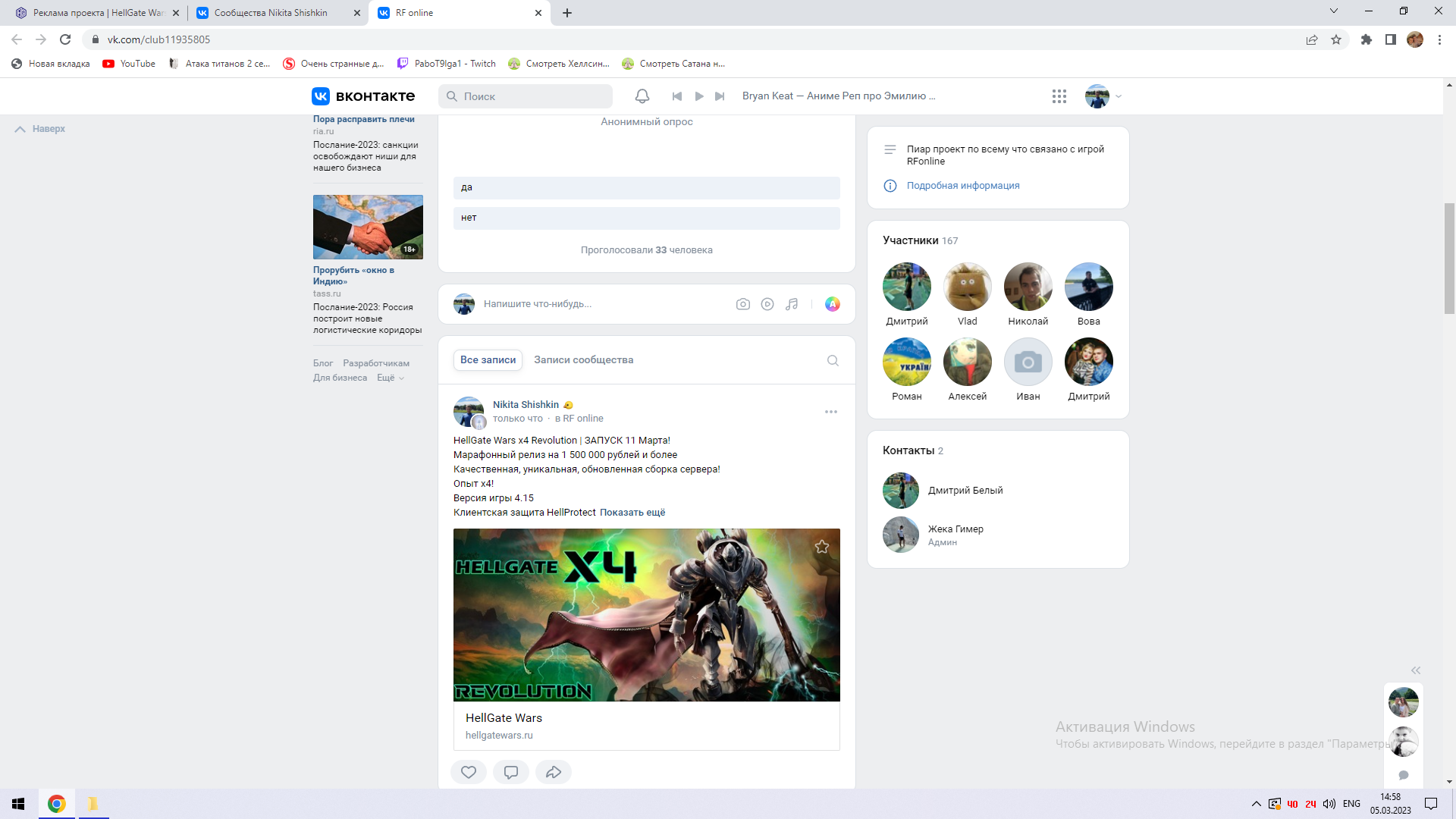The height and width of the screenshot is (819, 1456).
Task: Switch to 'Сообщества Nikita Shishkin' tab
Action: pyautogui.click(x=278, y=13)
